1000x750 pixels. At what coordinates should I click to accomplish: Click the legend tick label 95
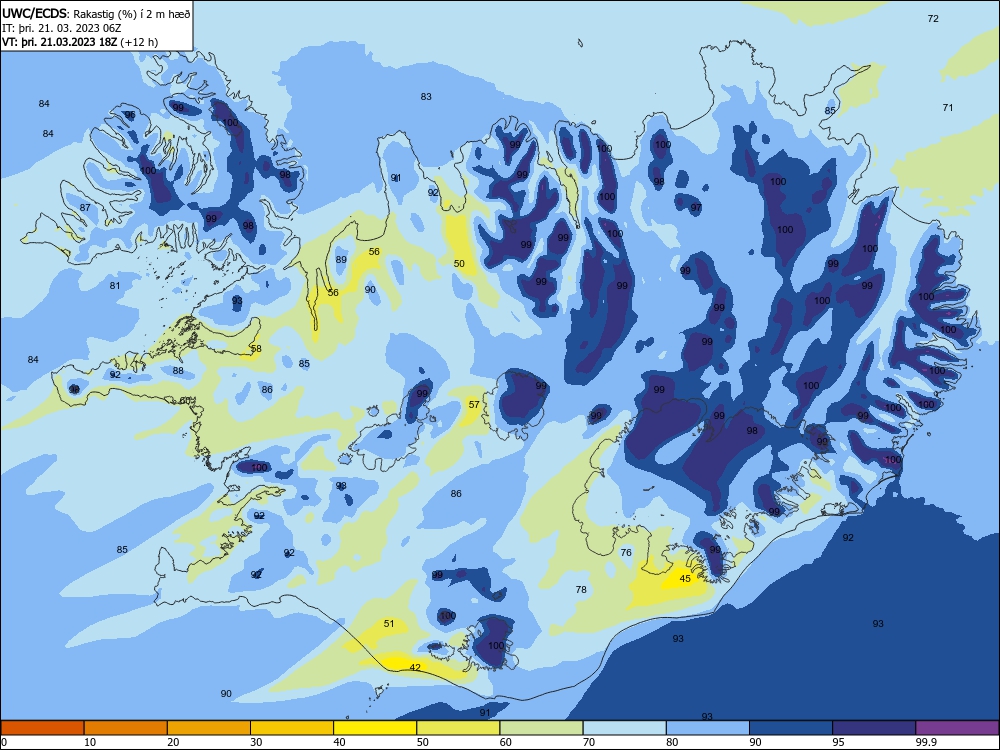pos(839,742)
